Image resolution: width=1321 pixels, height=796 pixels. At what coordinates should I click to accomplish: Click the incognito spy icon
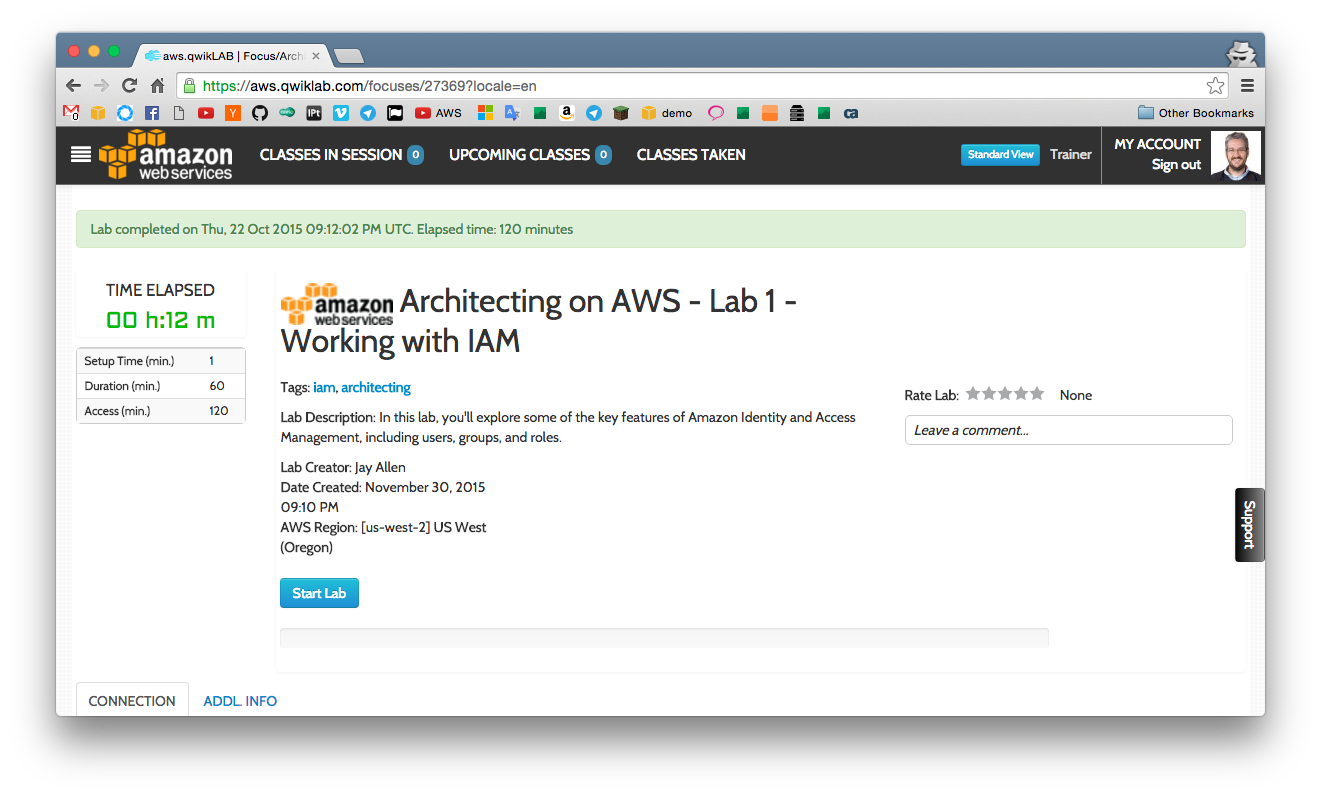click(x=1240, y=53)
